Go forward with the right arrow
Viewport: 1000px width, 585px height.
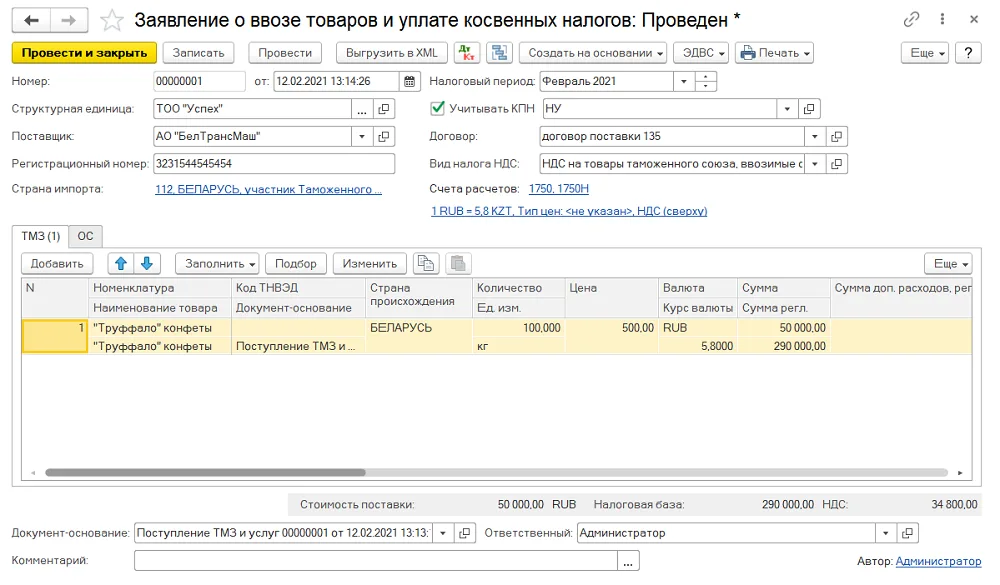69,20
